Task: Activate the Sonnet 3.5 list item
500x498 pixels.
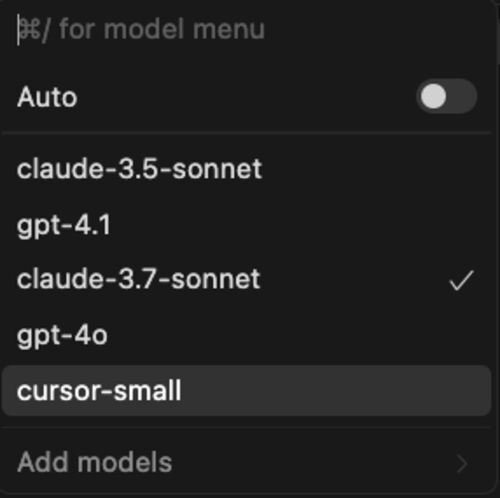Action: (x=247, y=169)
